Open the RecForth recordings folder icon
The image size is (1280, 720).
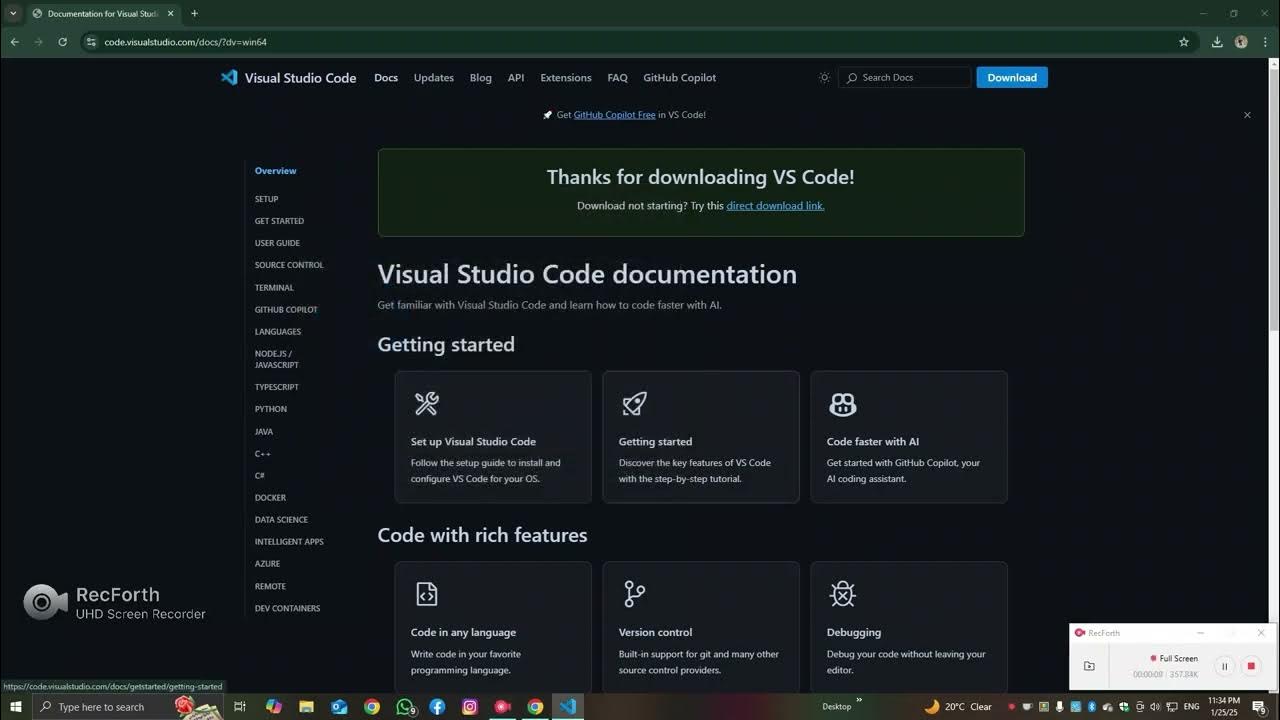[1089, 666]
